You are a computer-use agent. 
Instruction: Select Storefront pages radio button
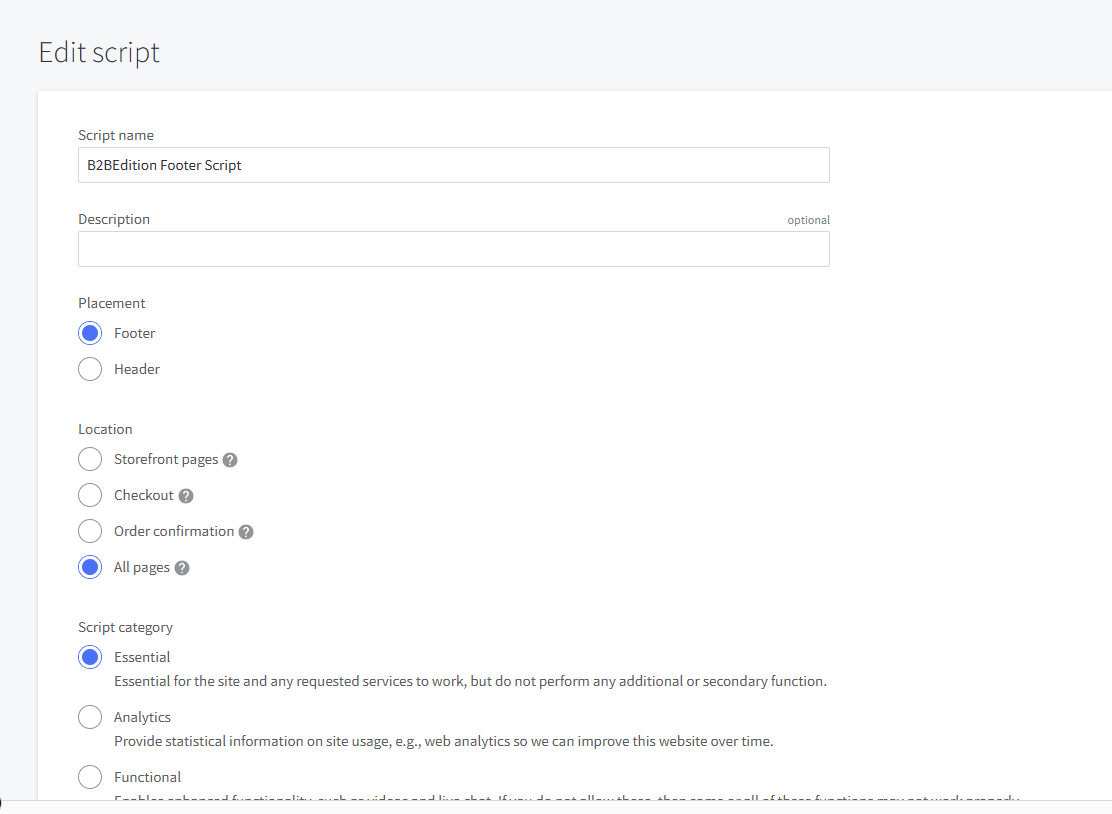click(x=90, y=459)
